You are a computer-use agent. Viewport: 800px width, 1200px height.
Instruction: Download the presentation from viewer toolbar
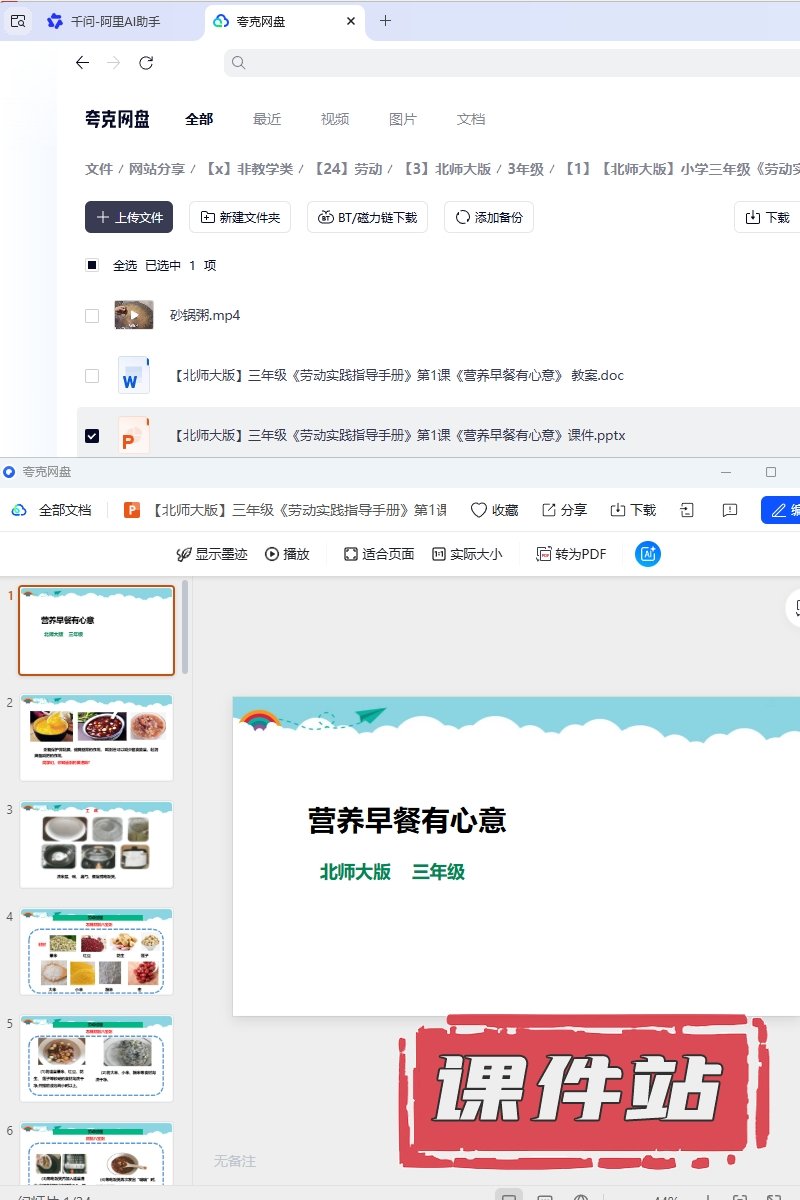coord(633,510)
